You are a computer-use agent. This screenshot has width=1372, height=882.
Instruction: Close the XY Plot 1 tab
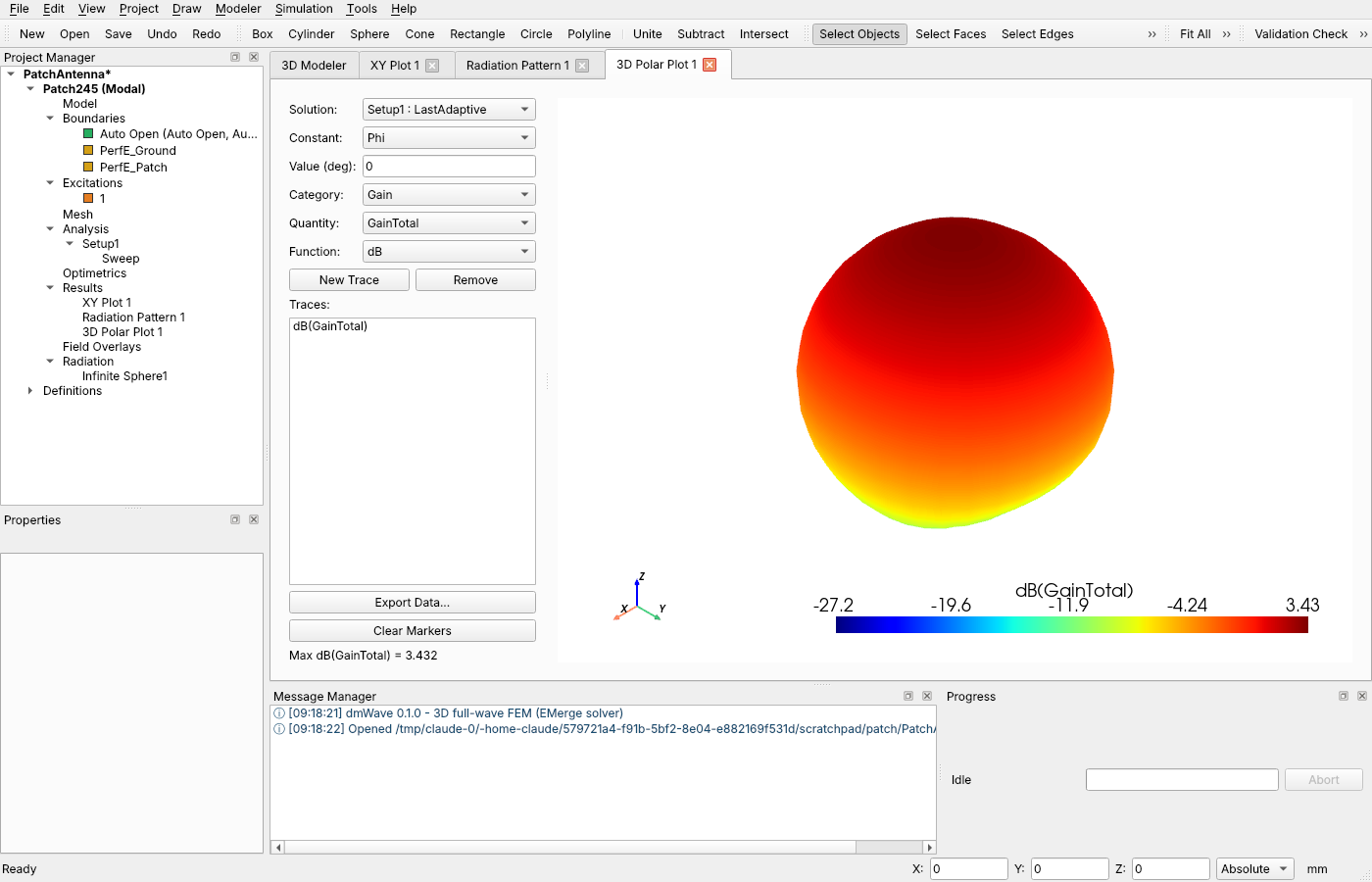tap(432, 66)
